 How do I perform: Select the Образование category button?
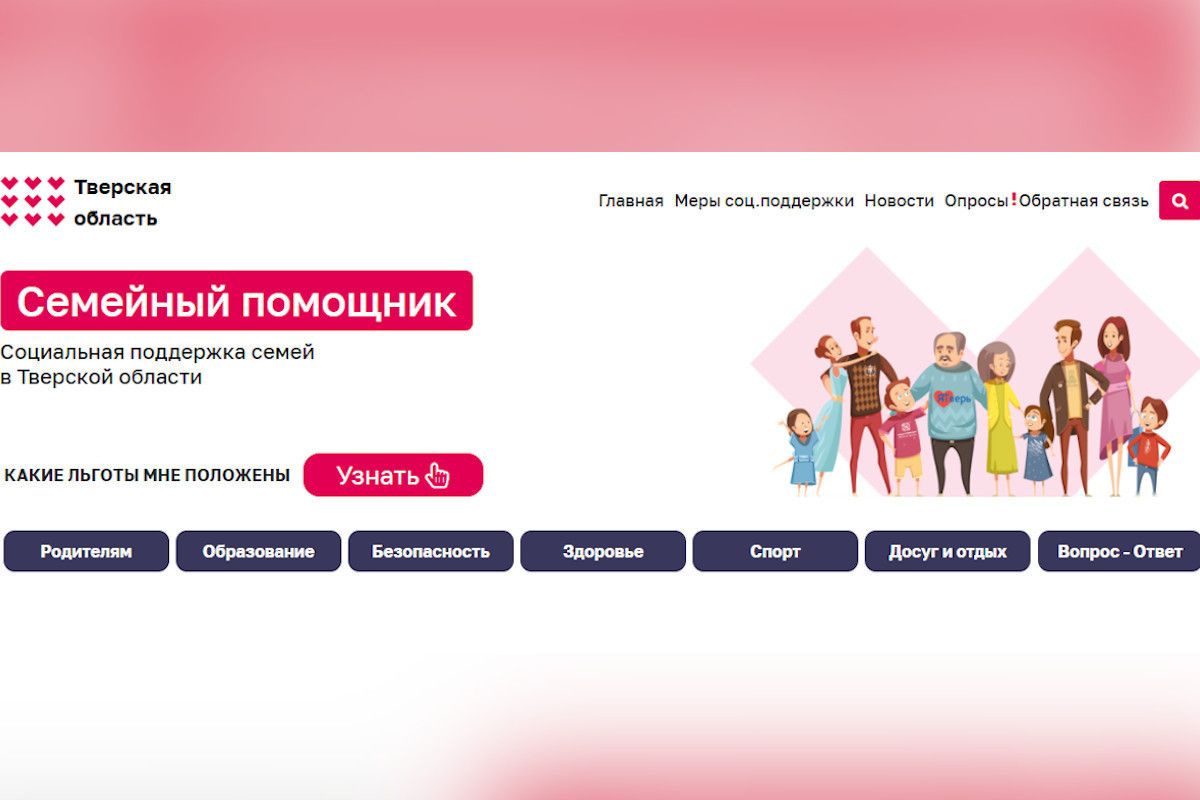pos(258,551)
